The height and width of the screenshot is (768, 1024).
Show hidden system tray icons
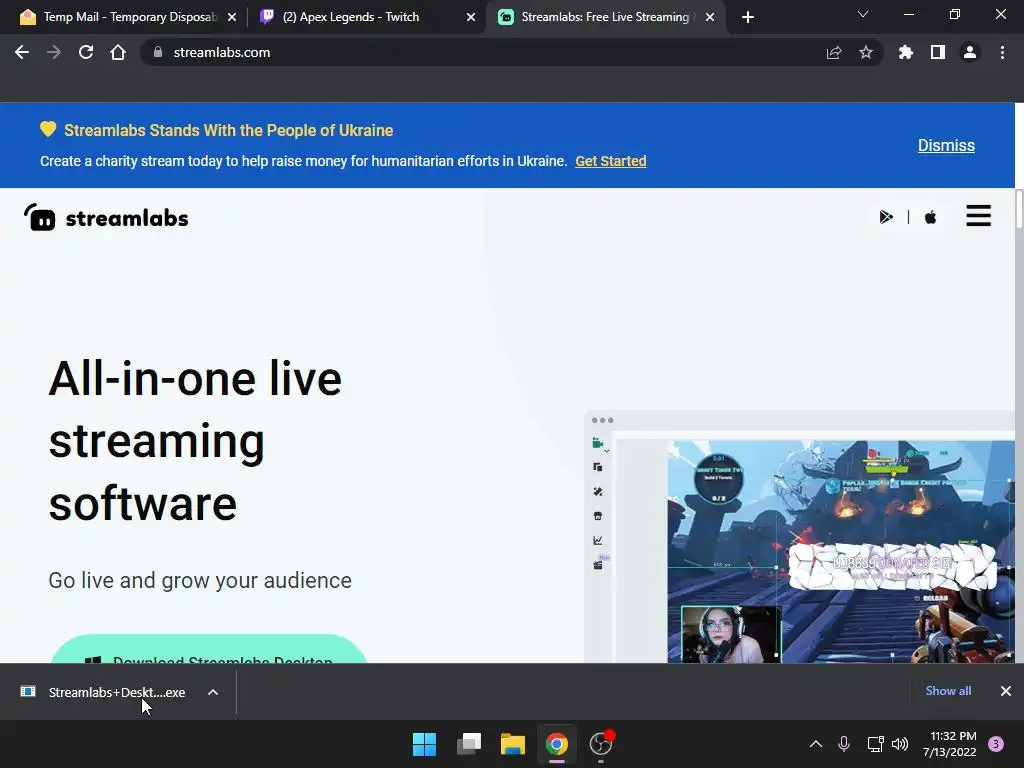point(816,744)
